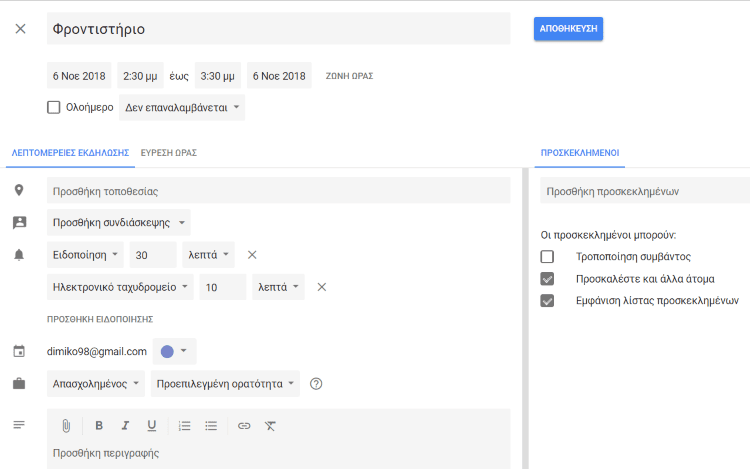Insert a numbered list in description
This screenshot has height=469, width=750.
coord(185,425)
